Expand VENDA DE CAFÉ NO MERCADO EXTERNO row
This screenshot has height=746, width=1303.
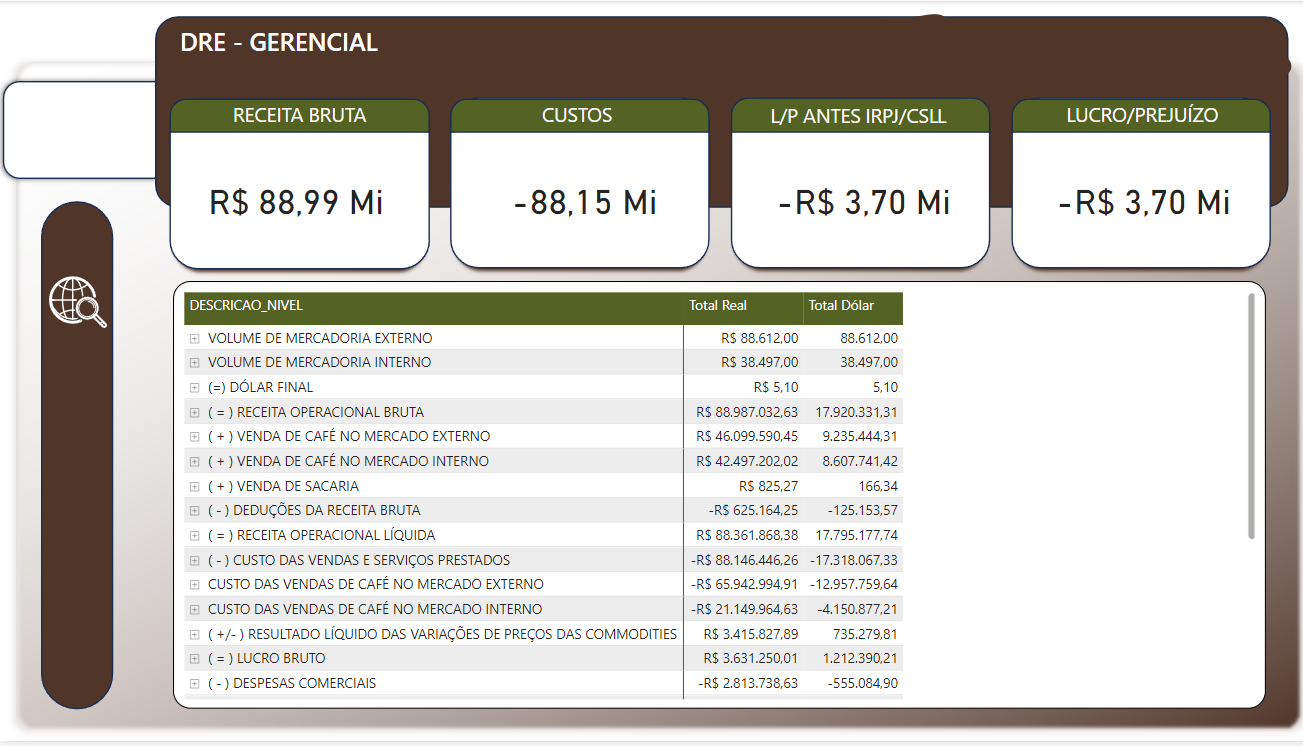[195, 437]
